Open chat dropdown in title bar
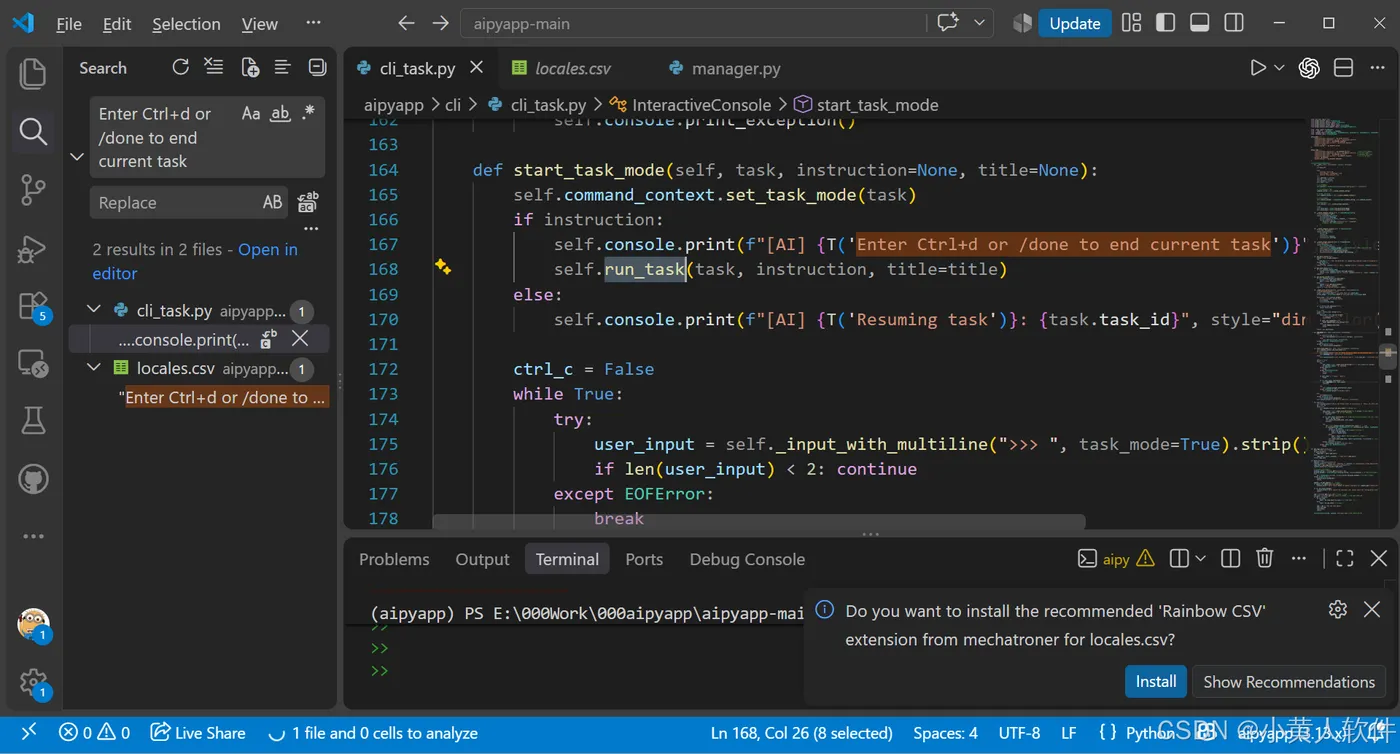 point(979,23)
